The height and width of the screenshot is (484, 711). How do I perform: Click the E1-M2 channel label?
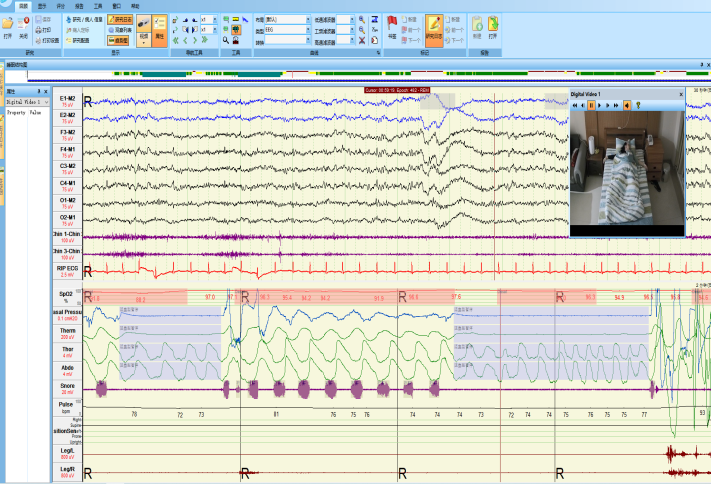67,100
